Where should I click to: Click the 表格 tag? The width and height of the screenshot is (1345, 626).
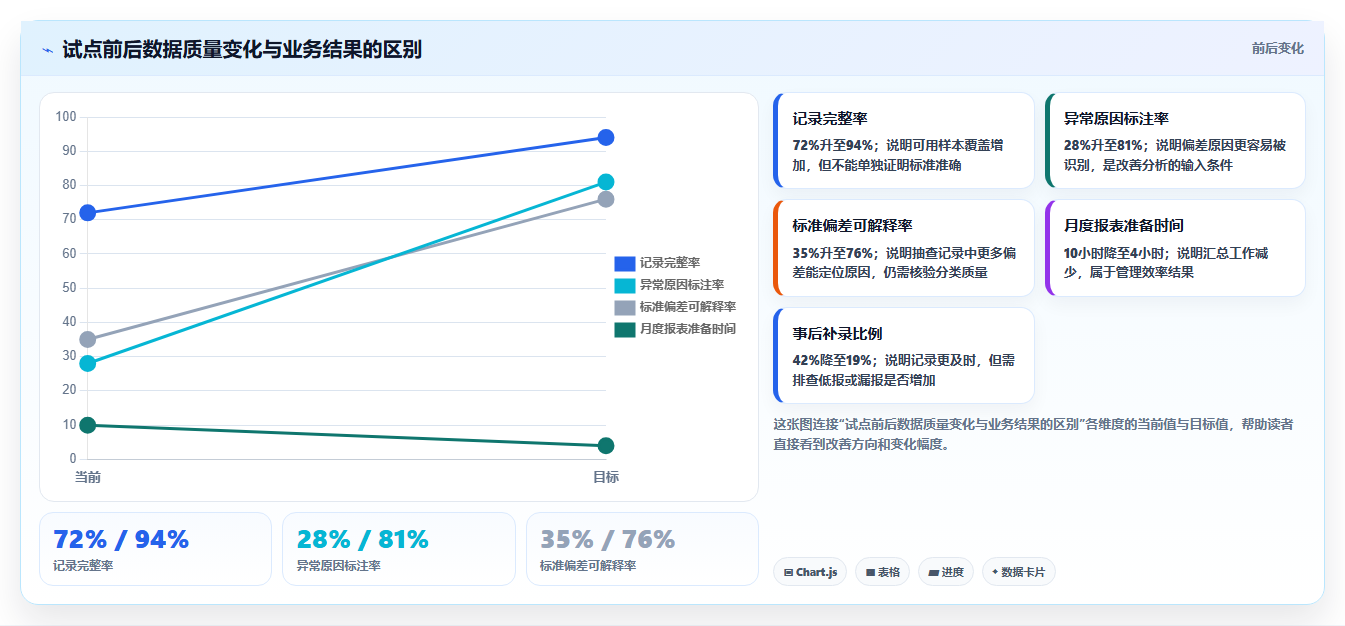[883, 572]
